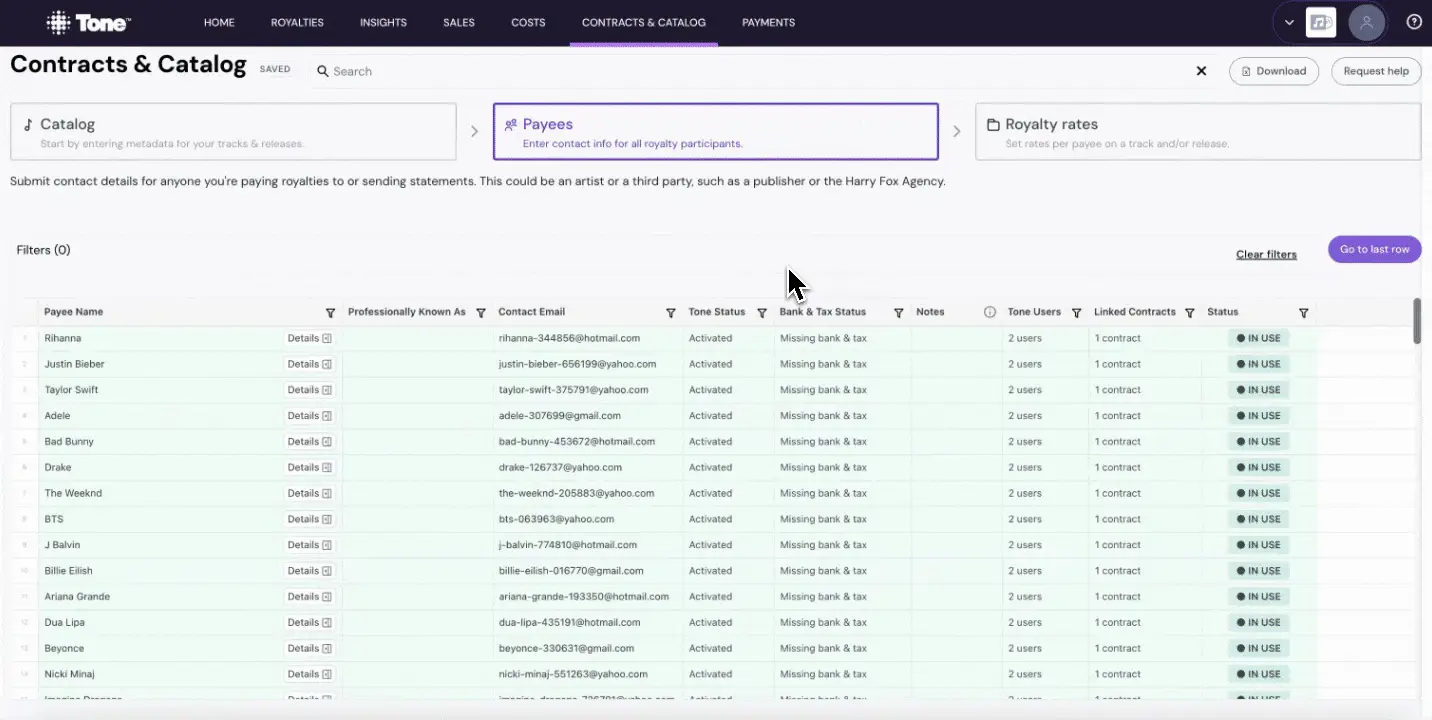Open Details for Rihanna
Screen dimensions: 1432x720
pyautogui.click(x=310, y=338)
